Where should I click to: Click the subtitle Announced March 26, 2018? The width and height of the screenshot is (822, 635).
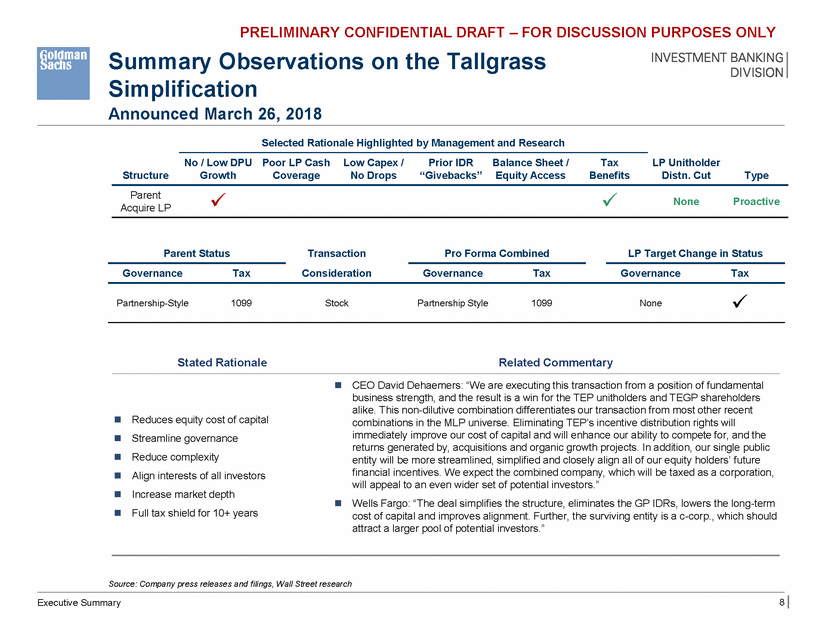[215, 114]
